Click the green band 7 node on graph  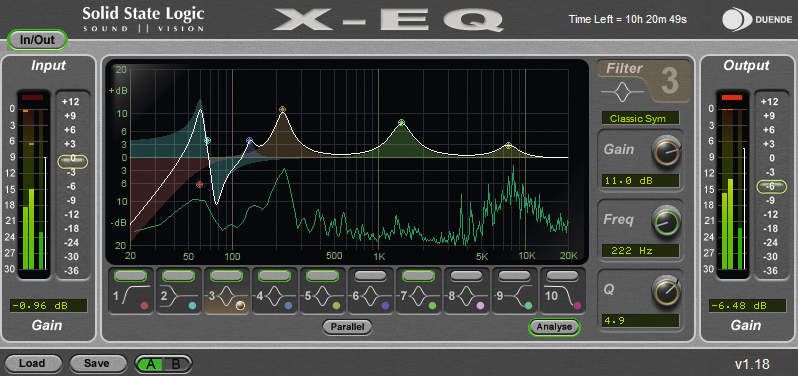(401, 122)
